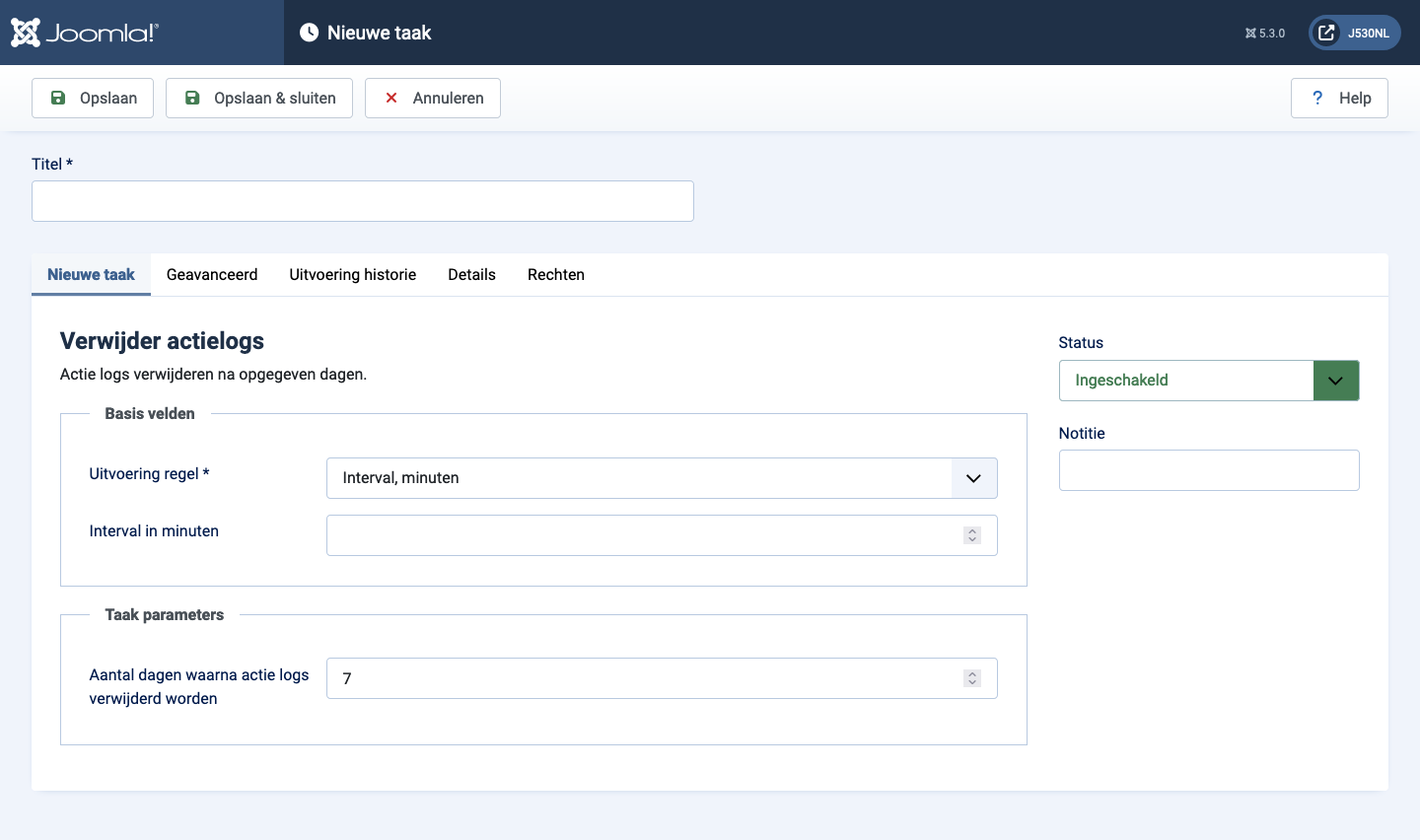
Task: Click the chevron of Interval, minuten select
Action: [x=973, y=478]
